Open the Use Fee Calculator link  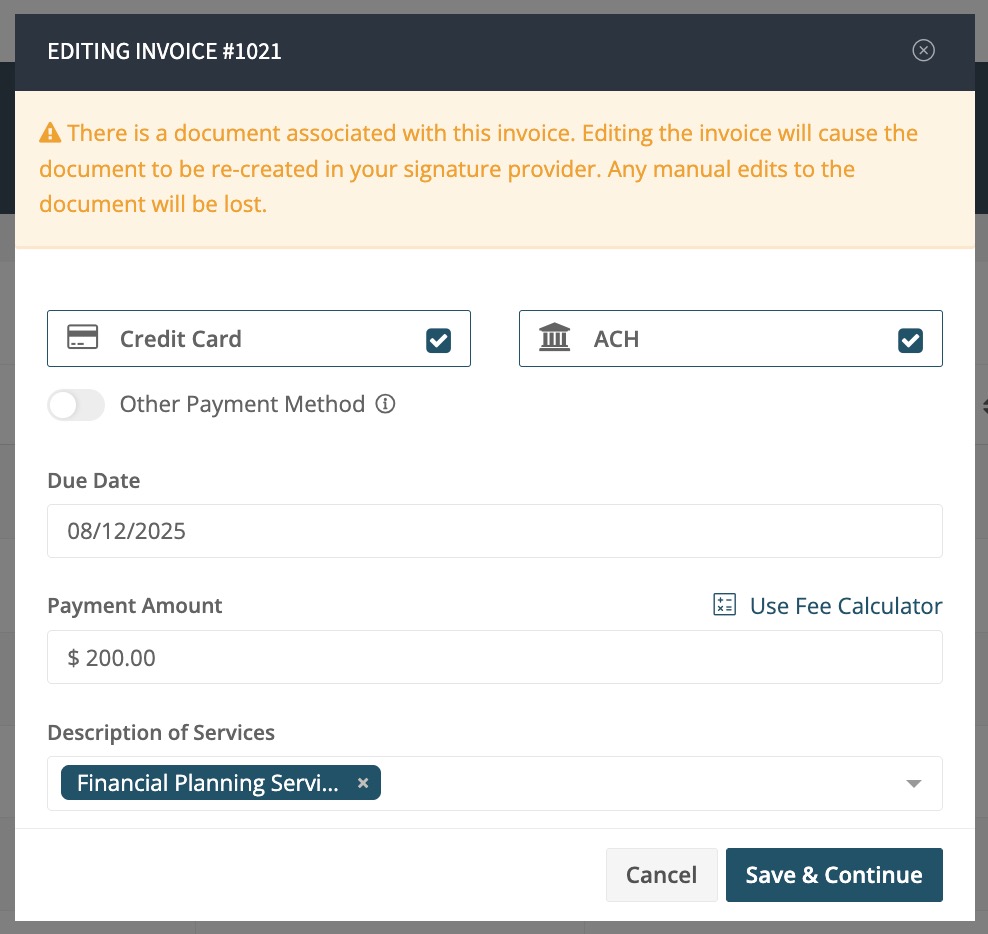[846, 606]
